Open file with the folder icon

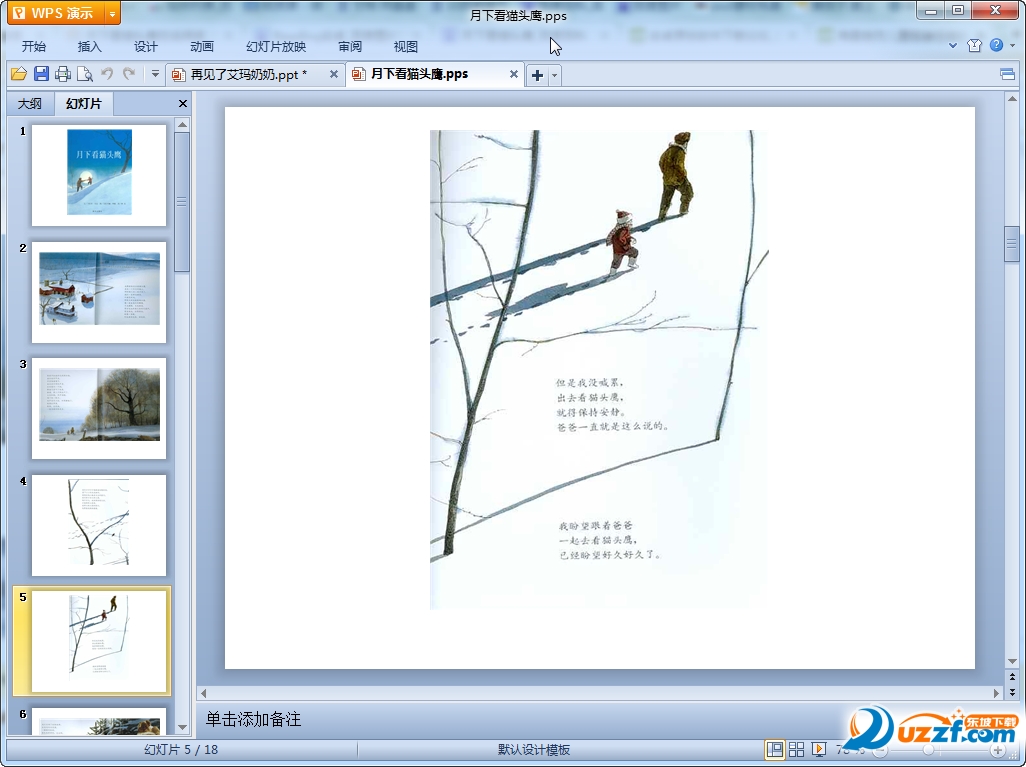19,74
